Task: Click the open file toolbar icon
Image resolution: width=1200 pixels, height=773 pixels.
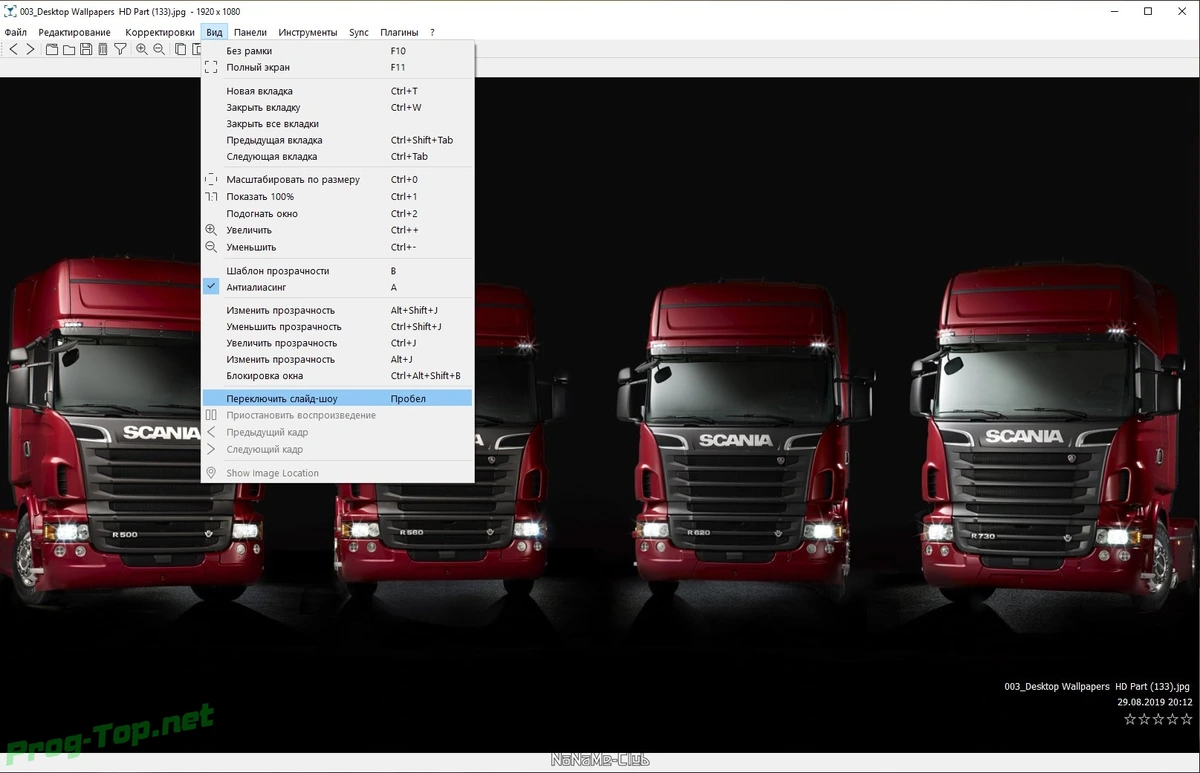Action: pyautogui.click(x=52, y=49)
